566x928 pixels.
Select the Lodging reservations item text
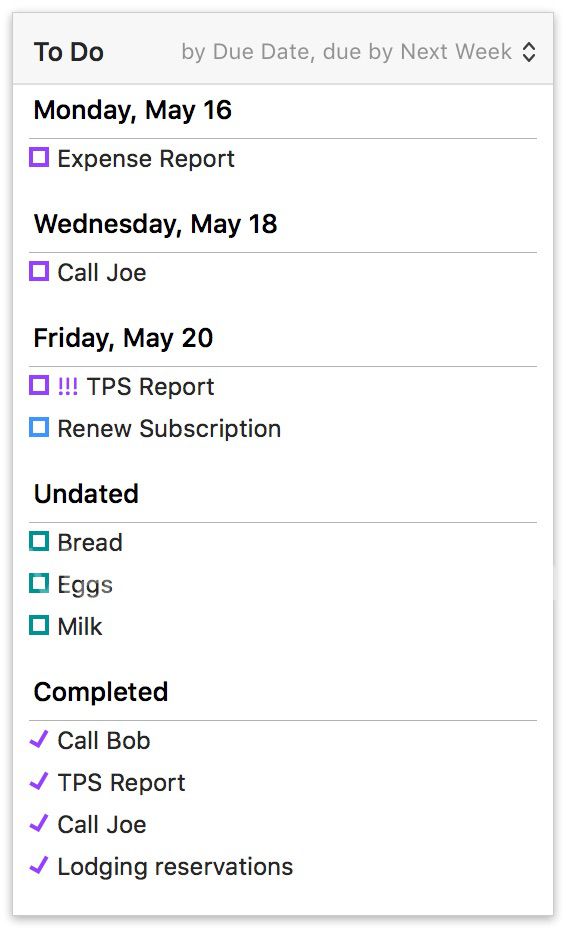pyautogui.click(x=175, y=867)
